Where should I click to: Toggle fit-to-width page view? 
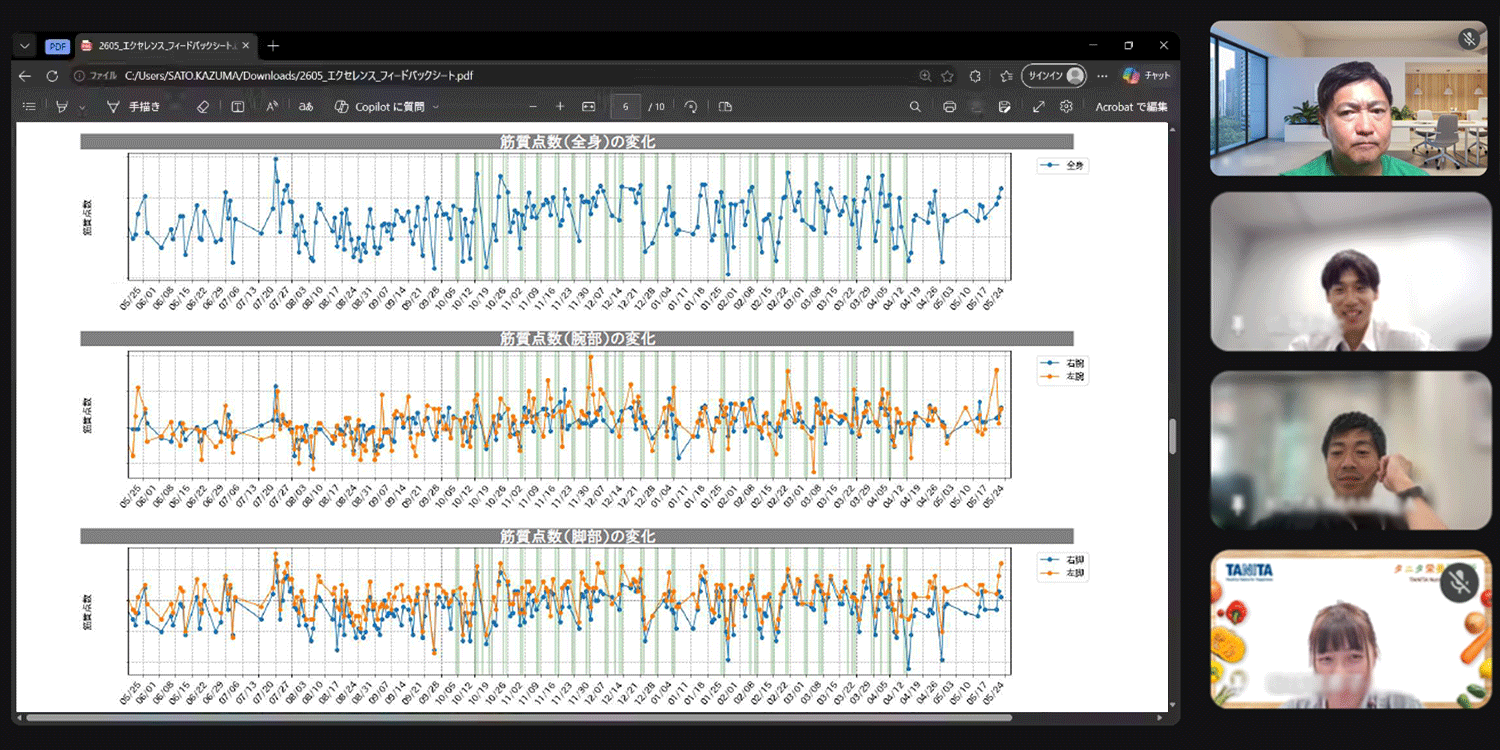tap(589, 106)
